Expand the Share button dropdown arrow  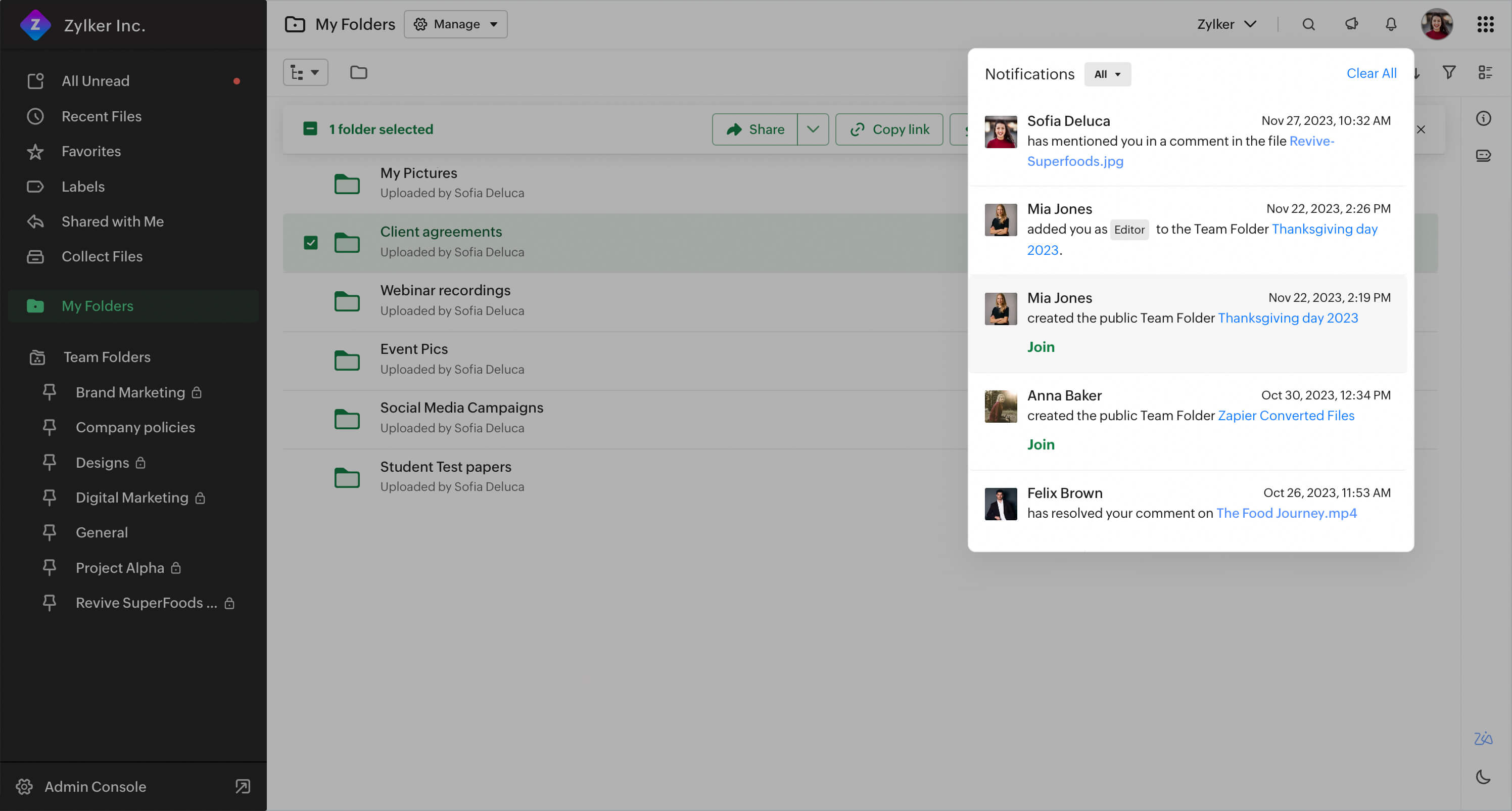click(813, 129)
